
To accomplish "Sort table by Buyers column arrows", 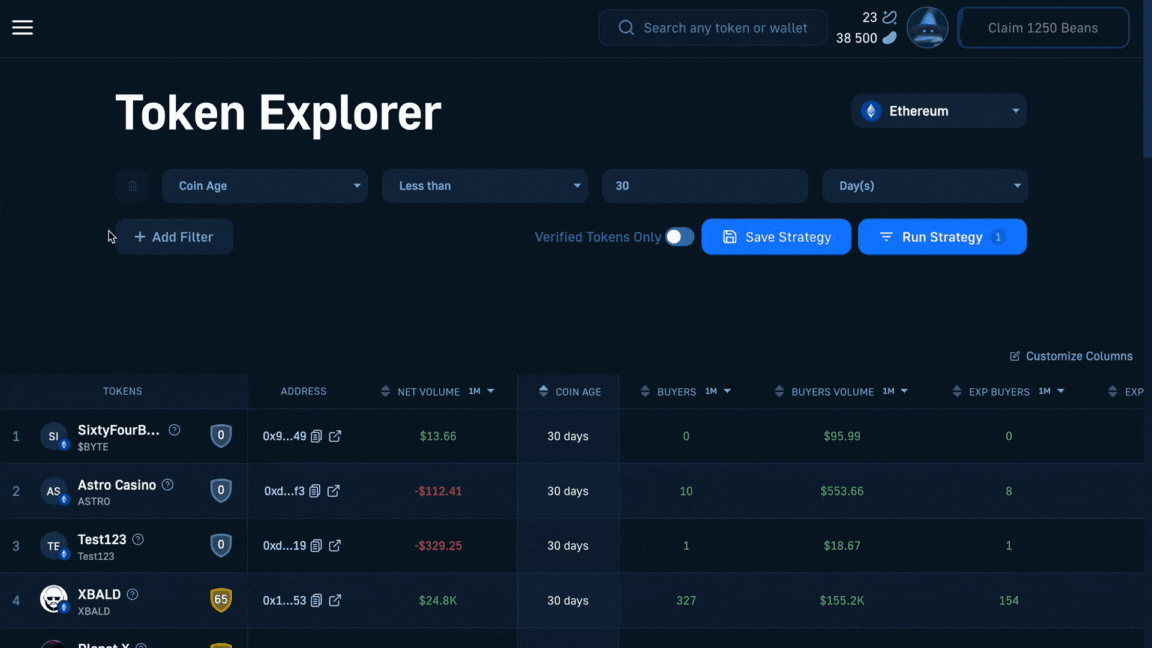I will click(645, 392).
